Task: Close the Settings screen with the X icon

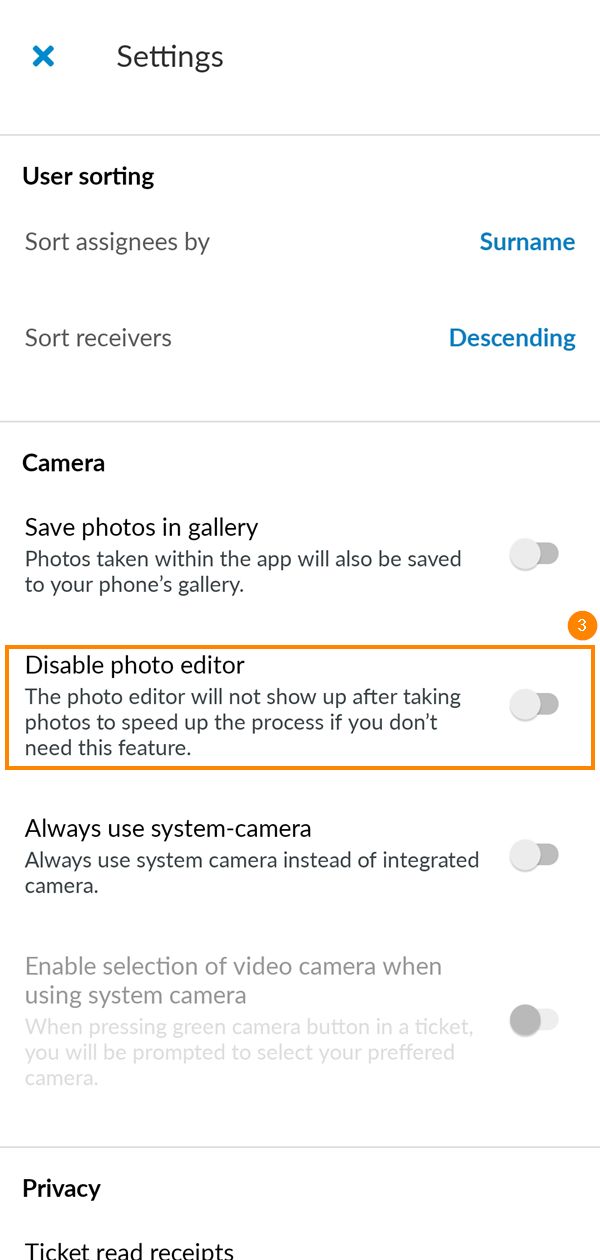Action: coord(43,57)
